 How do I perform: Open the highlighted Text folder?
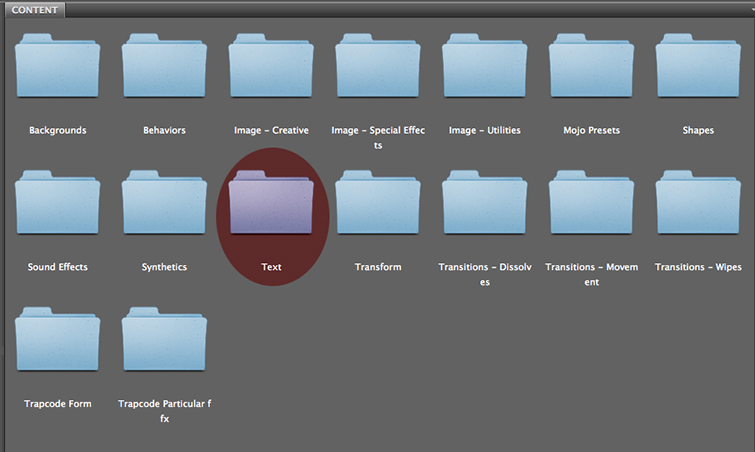[271, 205]
